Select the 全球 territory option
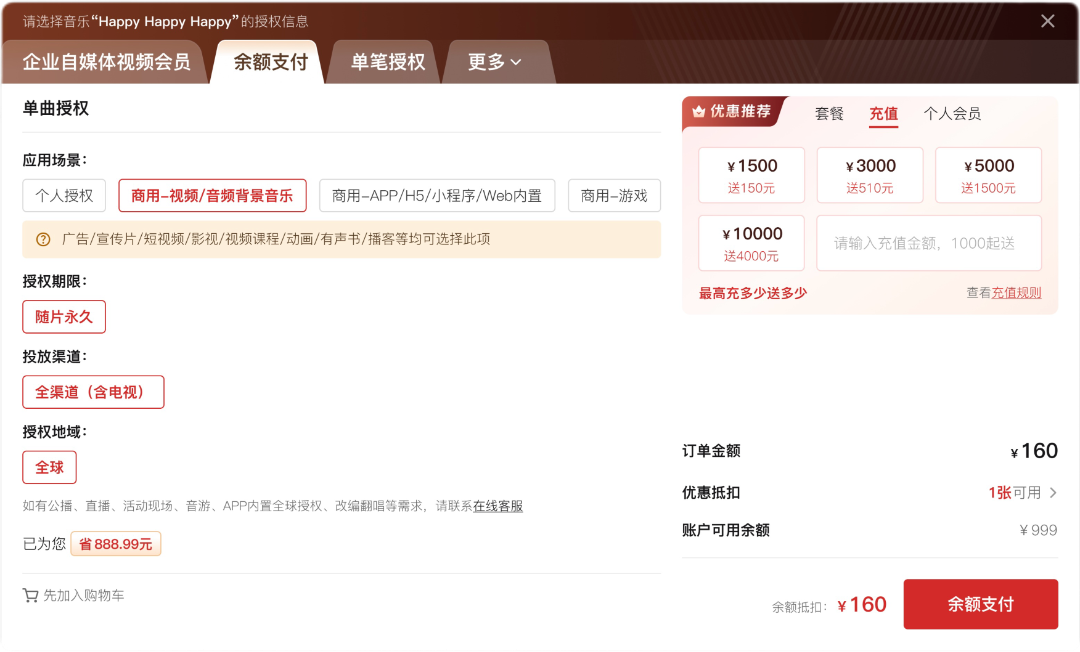The image size is (1080, 652). click(50, 467)
